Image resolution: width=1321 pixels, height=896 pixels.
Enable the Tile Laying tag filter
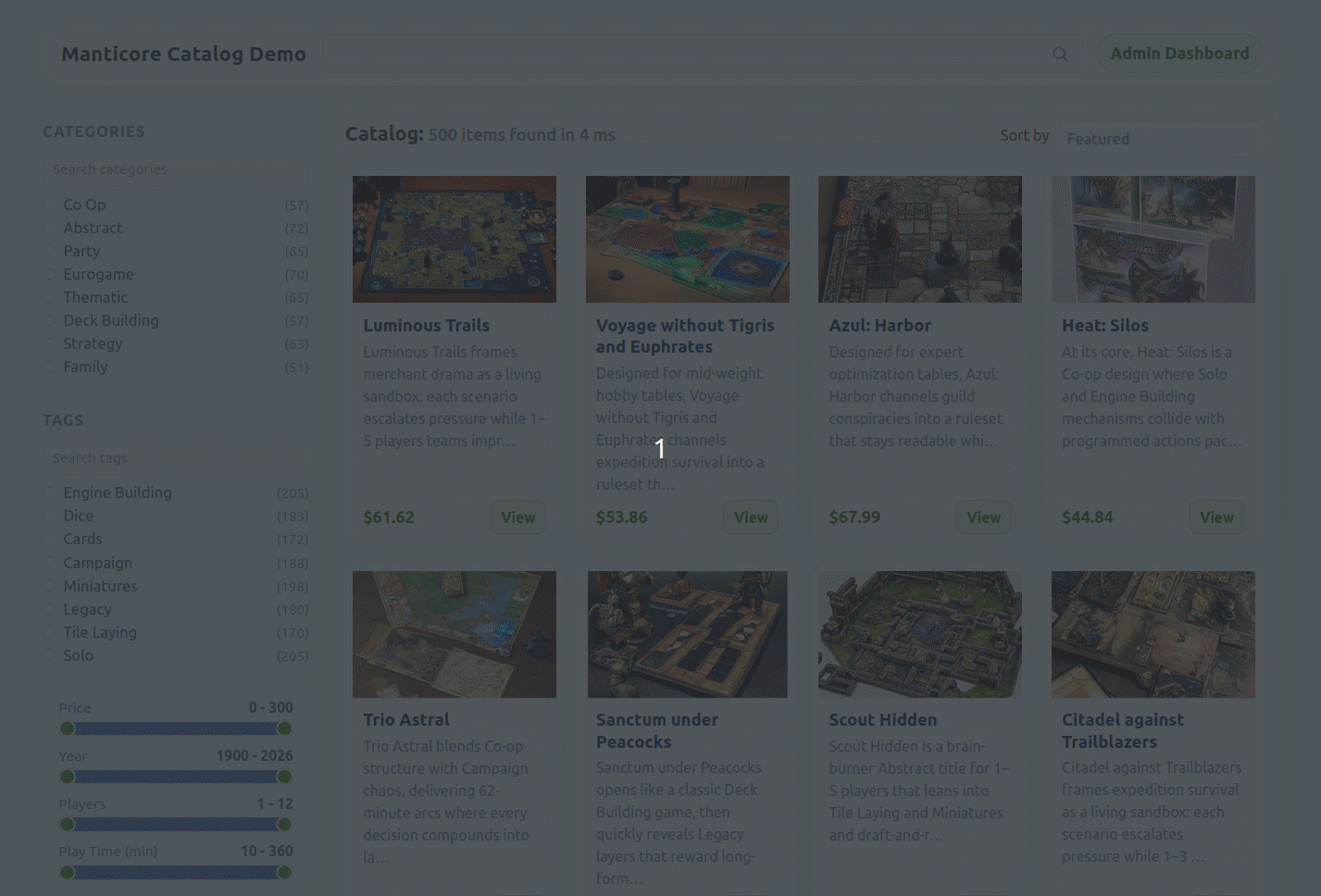point(49,631)
